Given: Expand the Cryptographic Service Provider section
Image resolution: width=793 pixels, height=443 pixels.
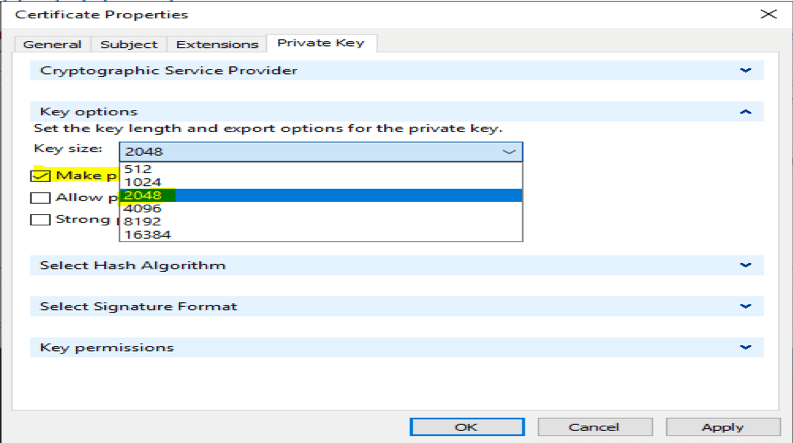Looking at the screenshot, I should pyautogui.click(x=744, y=71).
